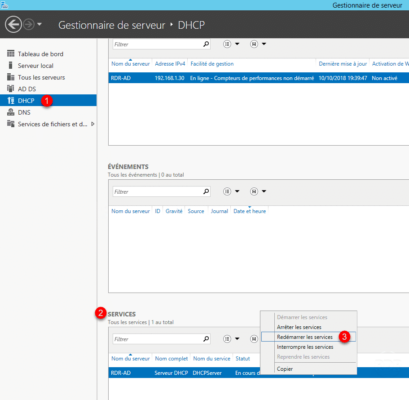Choose Redémarrer les services menu entry
Image resolution: width=409 pixels, height=400 pixels.
(x=308, y=337)
